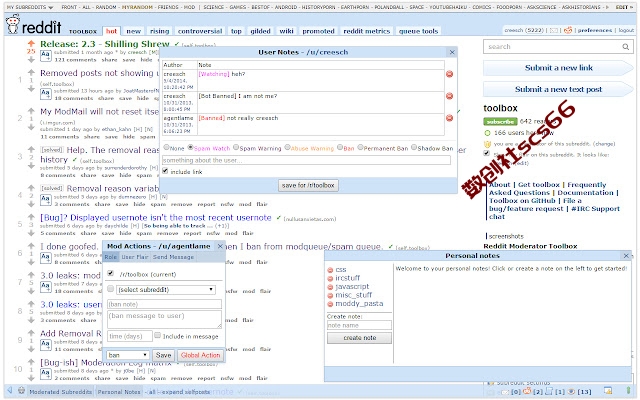Delete the ircstuff personal note

click(330, 278)
